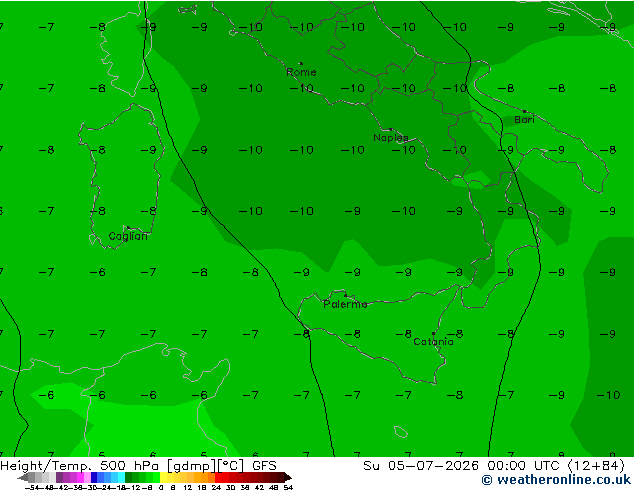Image resolution: width=634 pixels, height=490 pixels.
Task: Click the Cagliari city label
Action: click(128, 236)
